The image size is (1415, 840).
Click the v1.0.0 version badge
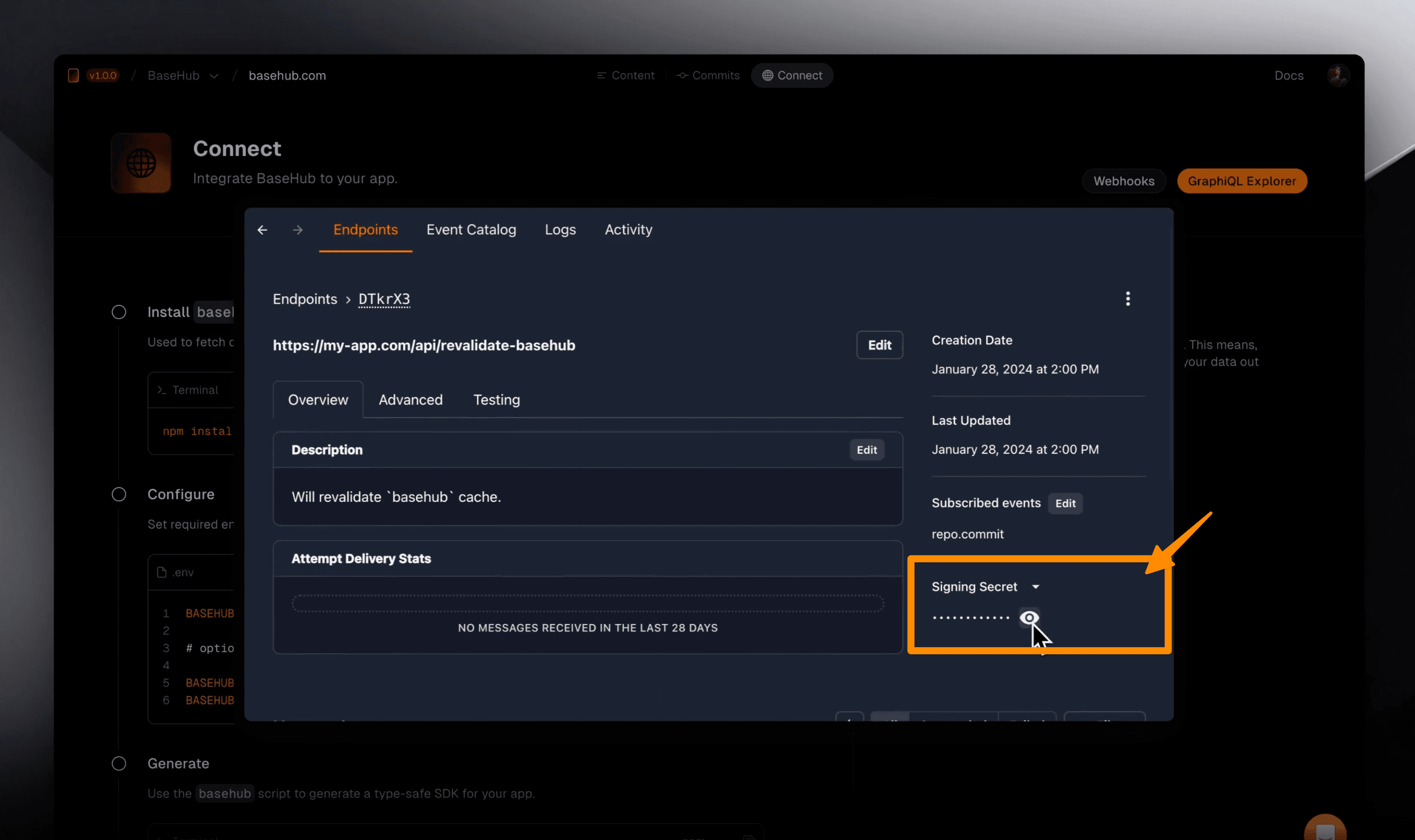pos(103,75)
